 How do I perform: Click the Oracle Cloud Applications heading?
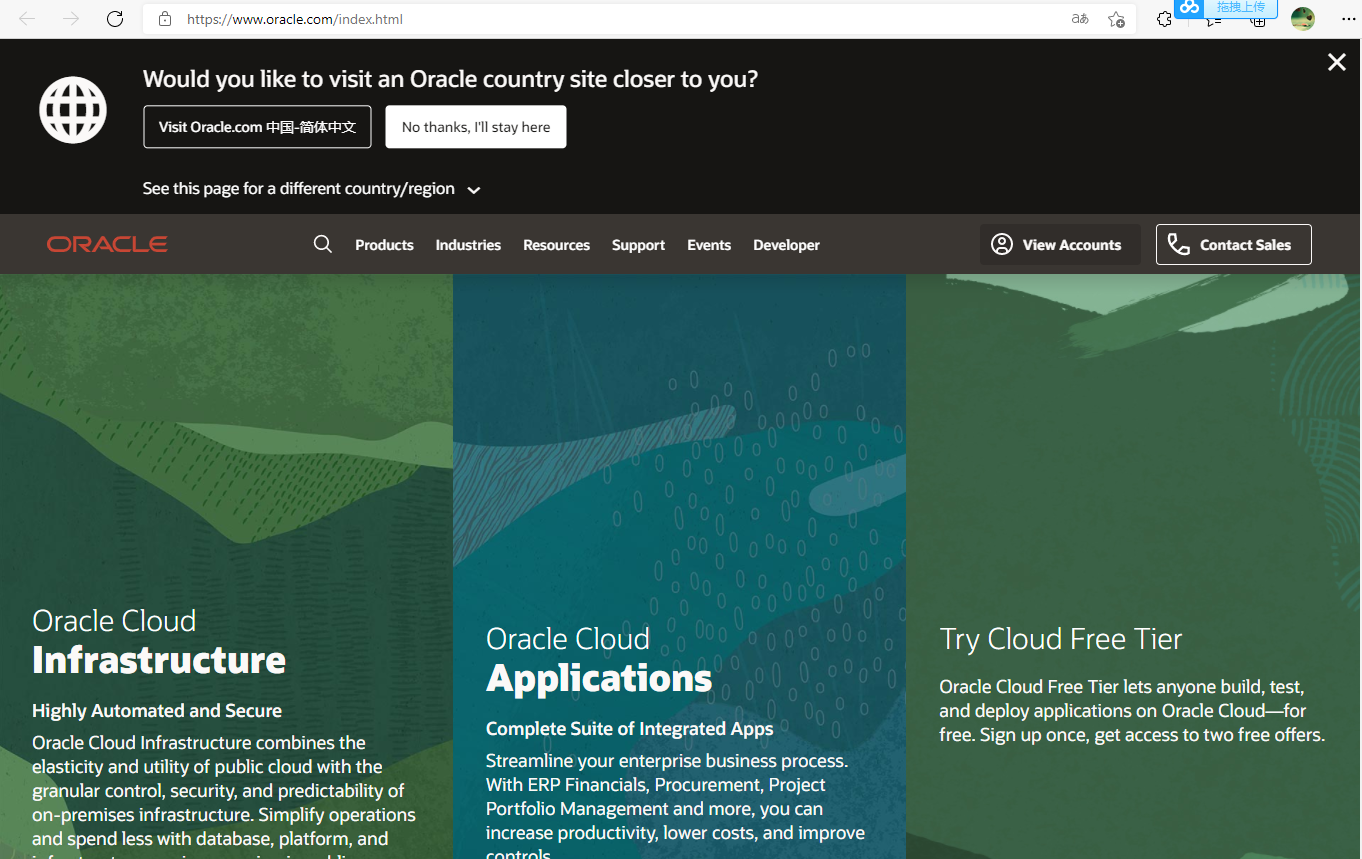(599, 659)
